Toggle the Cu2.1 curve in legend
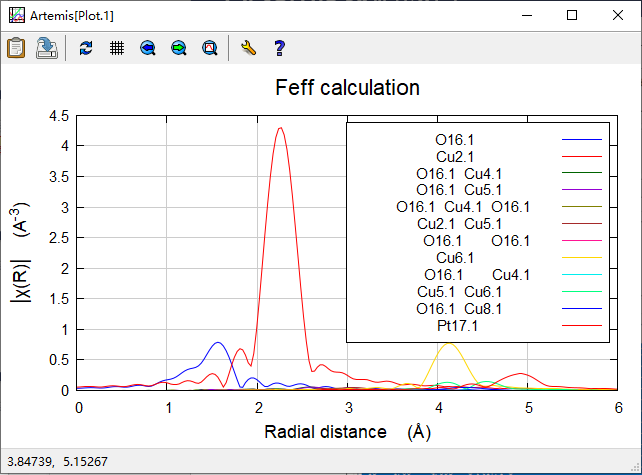642x475 pixels. [455, 157]
